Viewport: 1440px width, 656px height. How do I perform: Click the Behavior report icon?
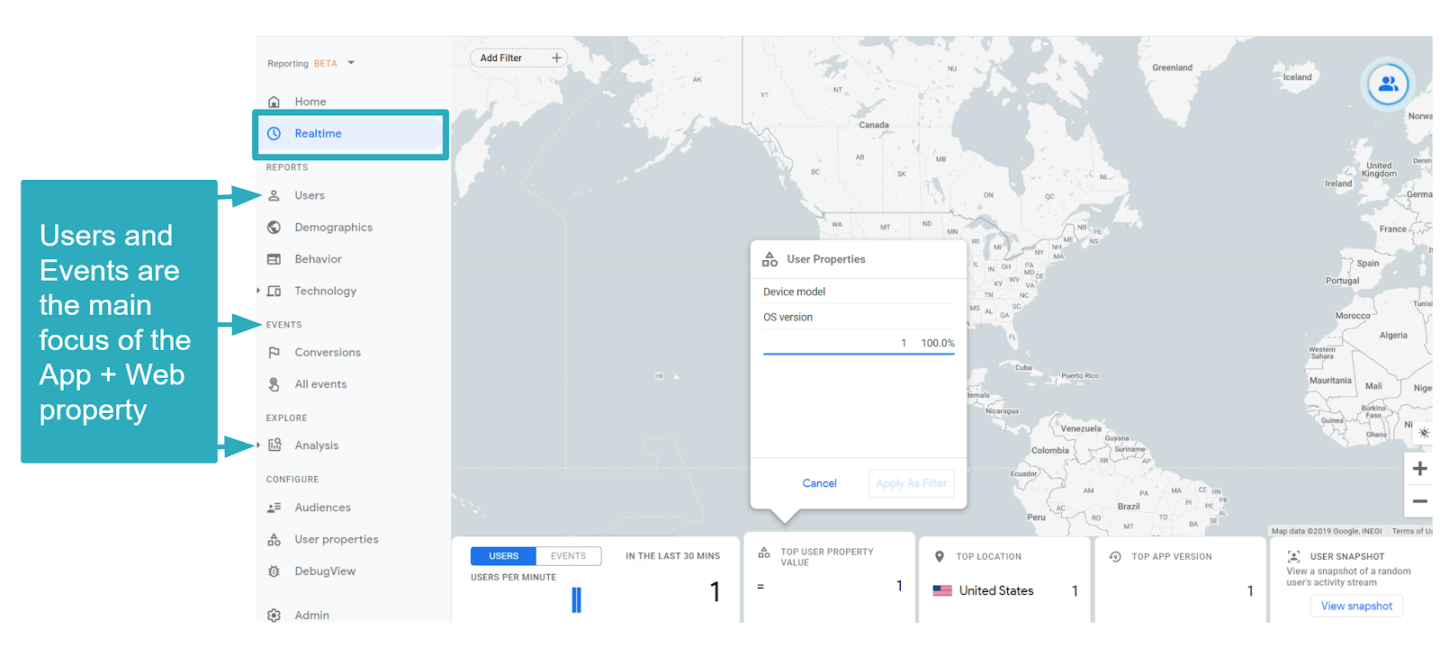(274, 259)
